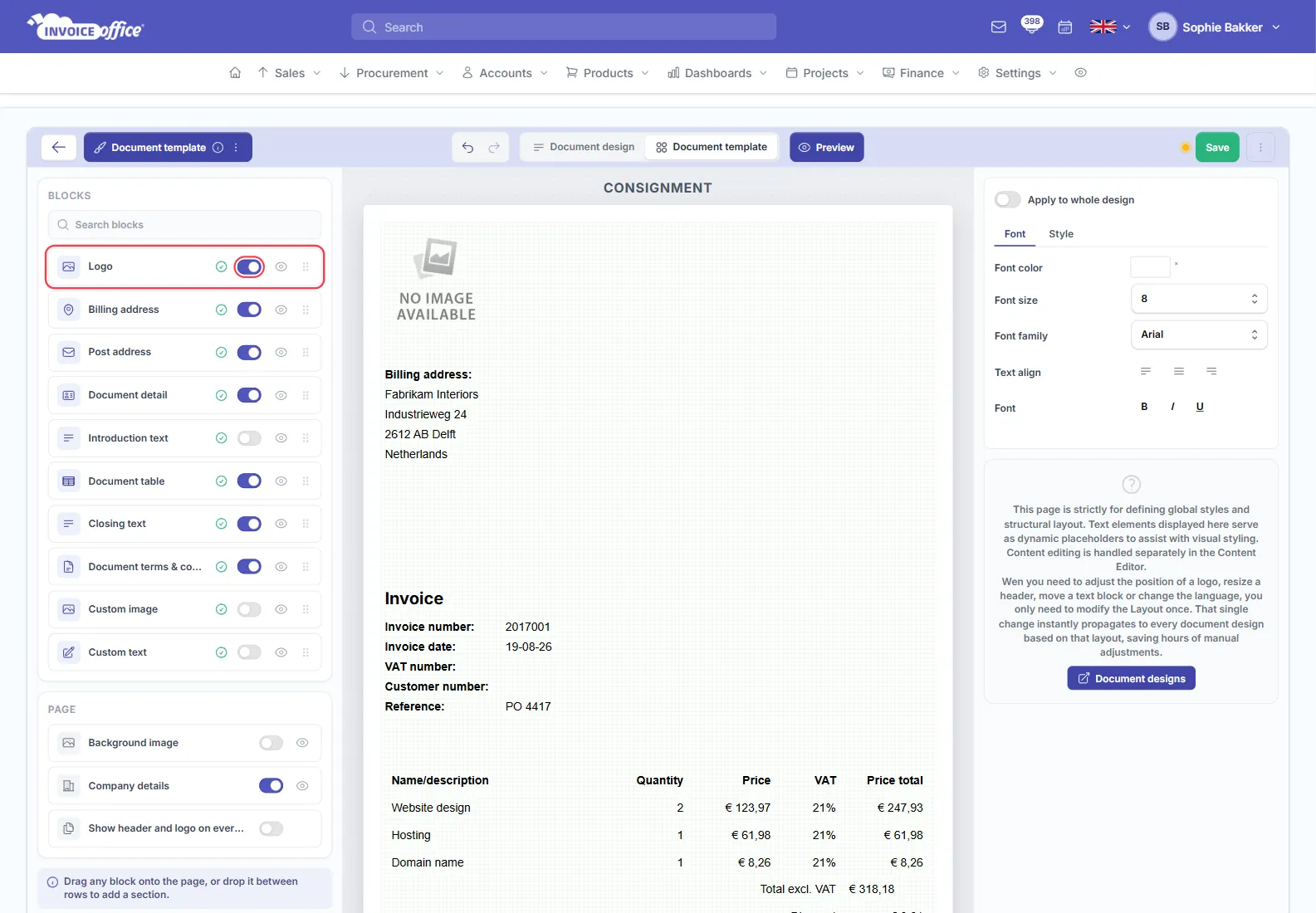
Task: Expand the Projects menu
Action: coord(824,73)
